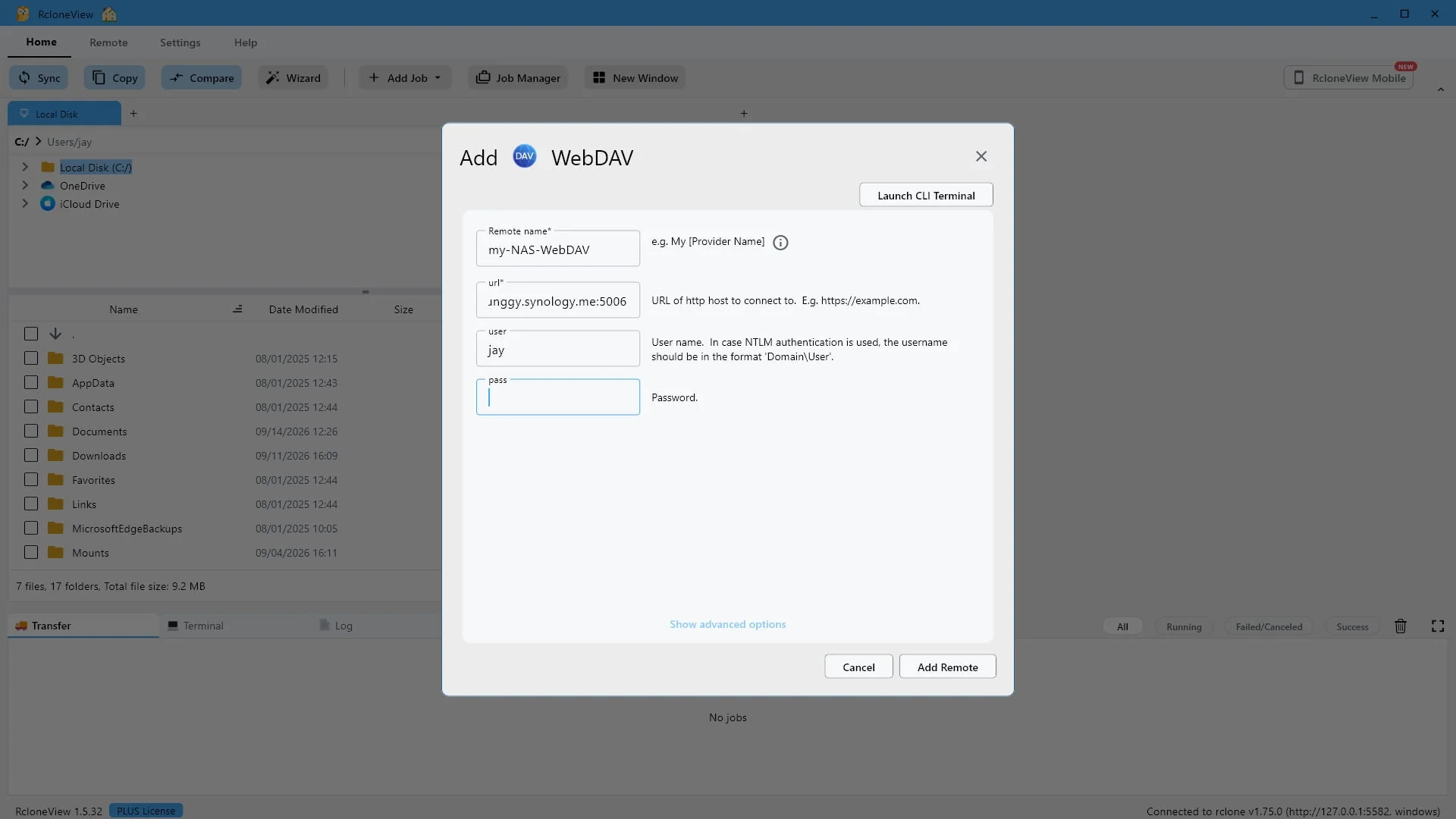Collapse the ribbon with the top-right caret

(x=1441, y=89)
